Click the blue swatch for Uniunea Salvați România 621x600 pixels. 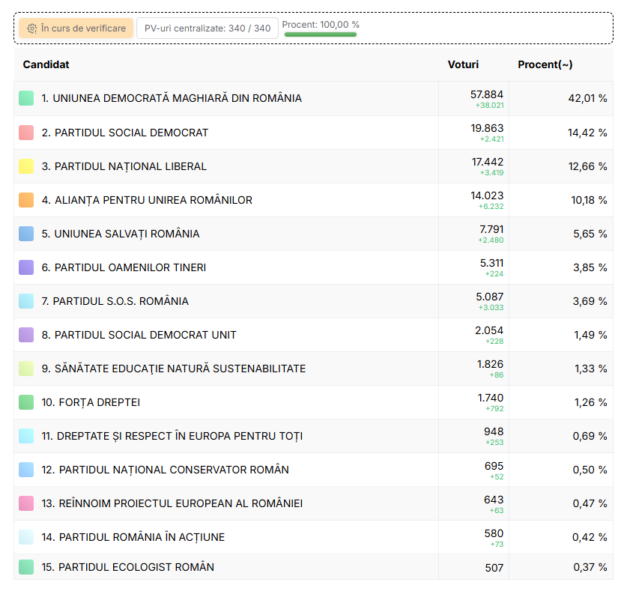click(26, 234)
